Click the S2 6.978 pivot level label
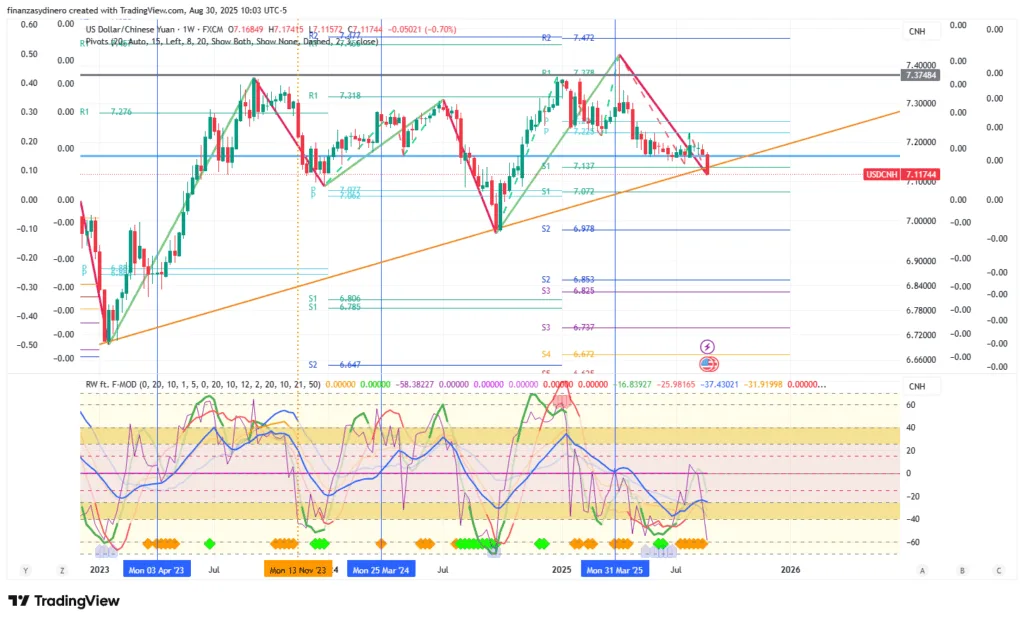 click(568, 229)
